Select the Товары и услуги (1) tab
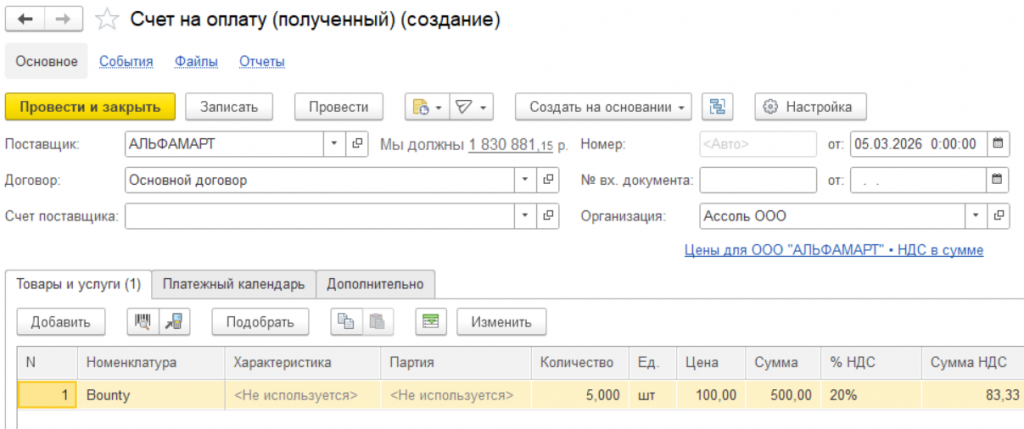Viewport: 1024px width, 429px height. pyautogui.click(x=78, y=285)
